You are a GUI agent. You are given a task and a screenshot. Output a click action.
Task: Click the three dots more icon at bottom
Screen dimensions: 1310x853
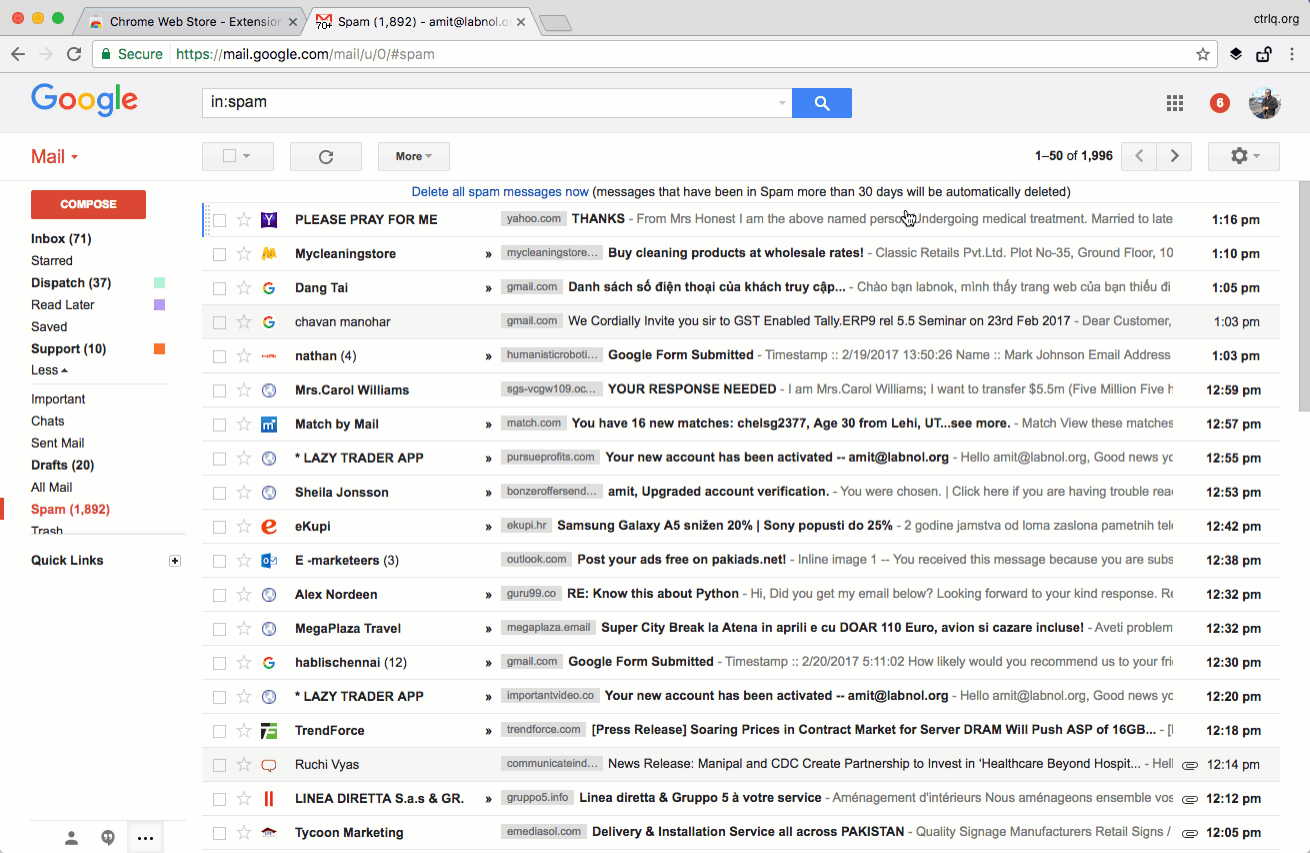[x=145, y=838]
